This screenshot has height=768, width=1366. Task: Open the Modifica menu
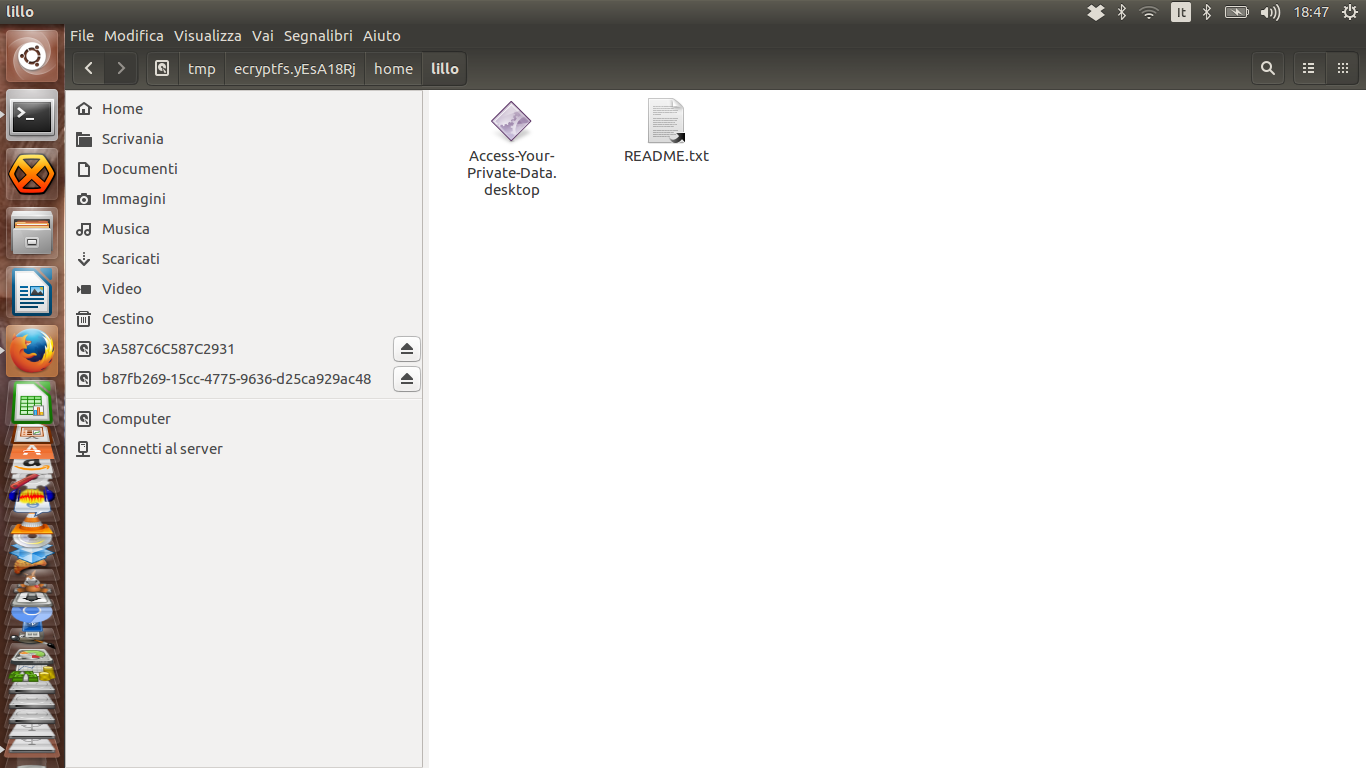[134, 36]
